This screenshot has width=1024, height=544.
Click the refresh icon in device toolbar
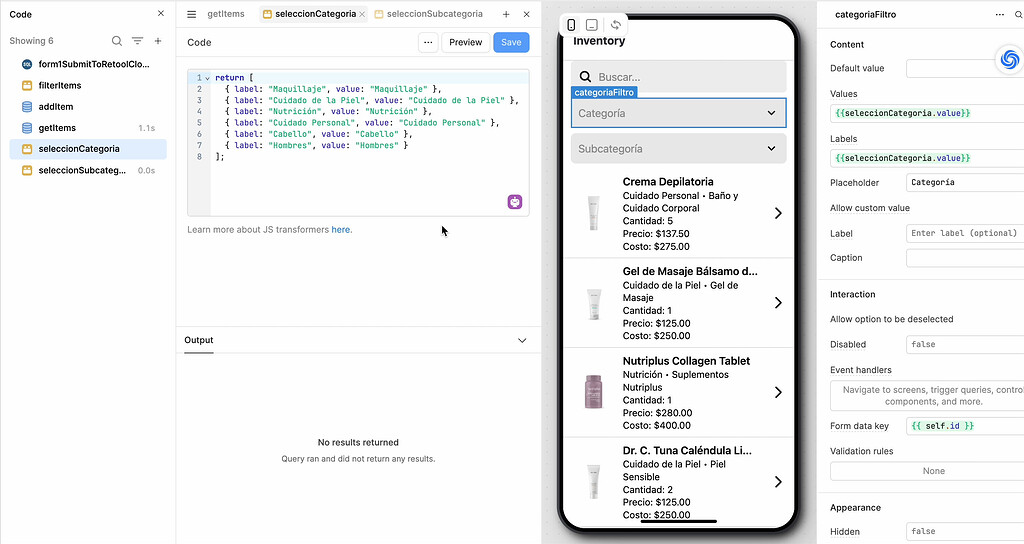click(616, 24)
